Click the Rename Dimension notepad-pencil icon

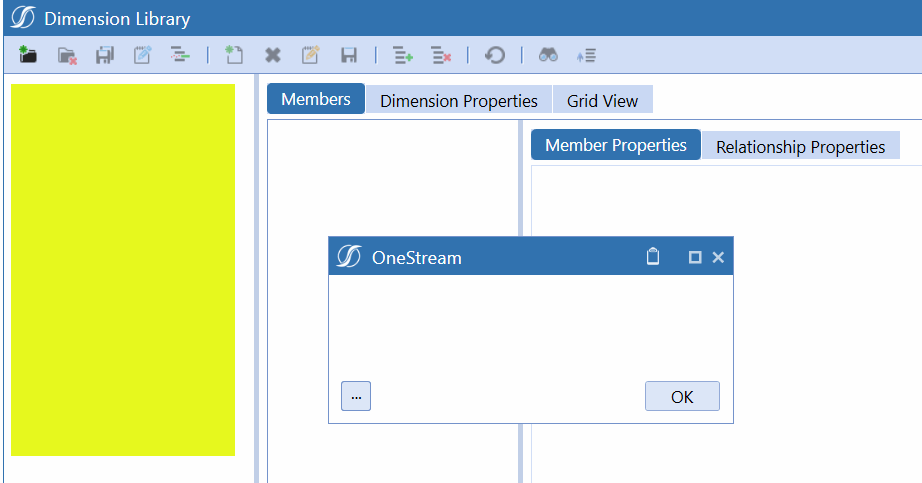[142, 55]
